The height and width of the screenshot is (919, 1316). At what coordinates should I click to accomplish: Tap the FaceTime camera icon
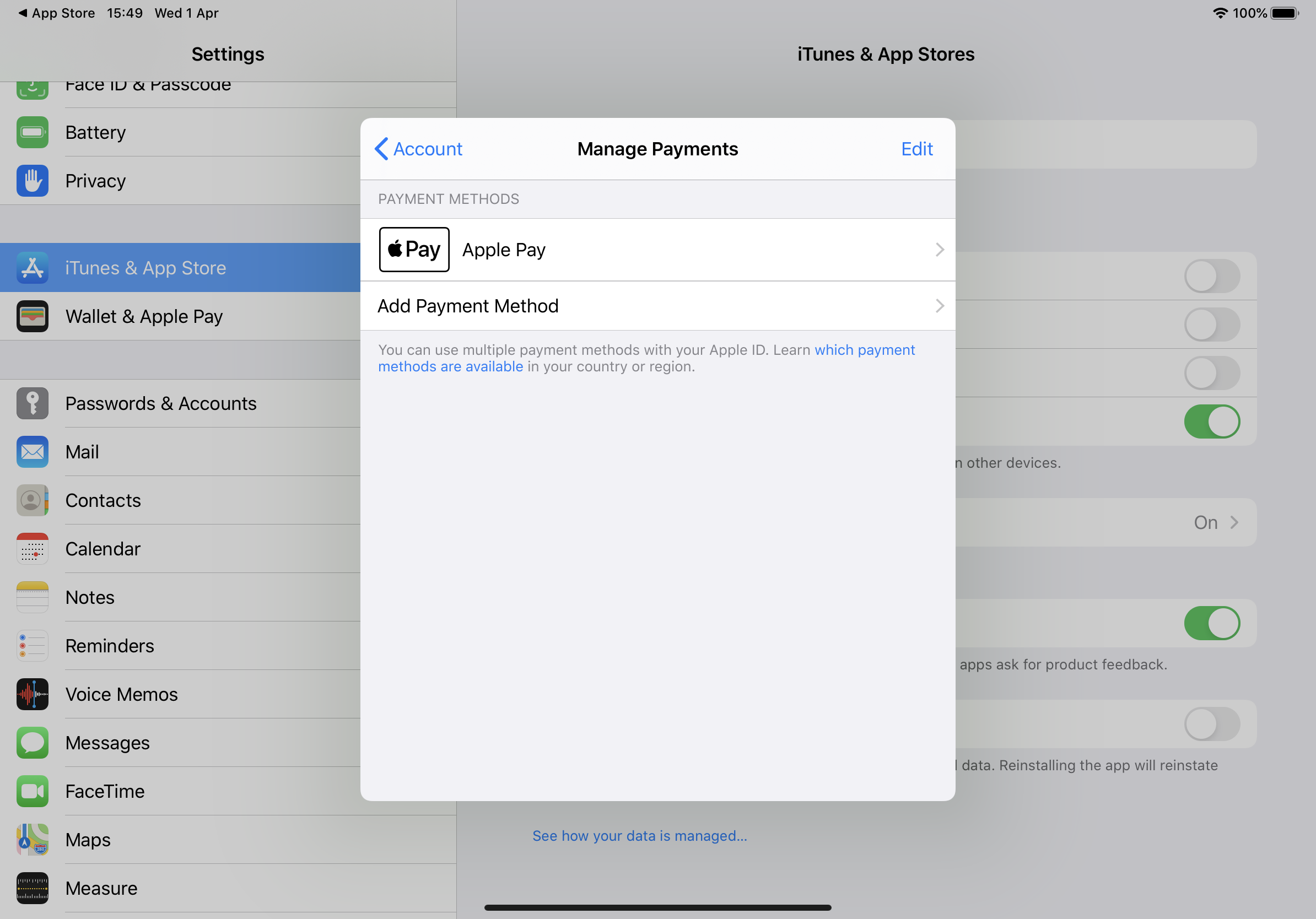click(32, 791)
